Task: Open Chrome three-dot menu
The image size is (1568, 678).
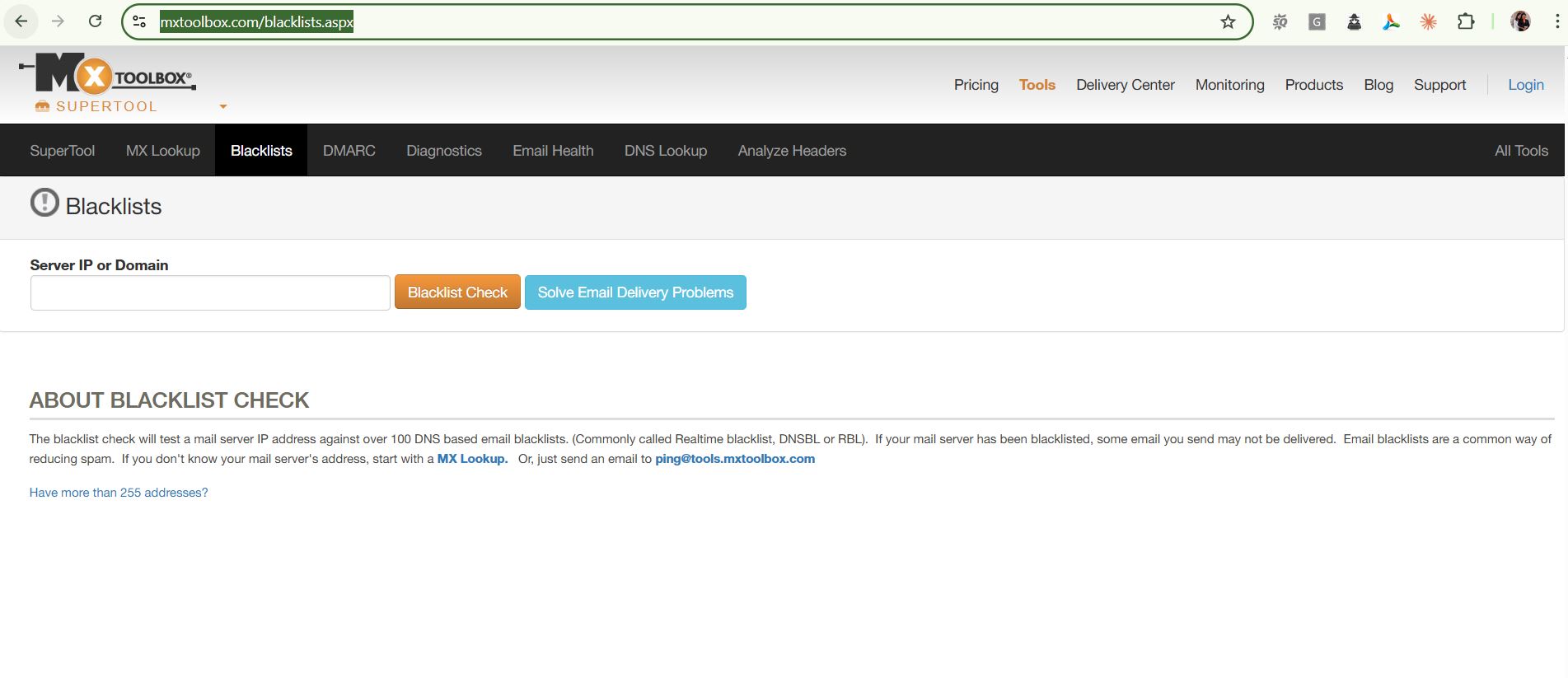Action: tap(1556, 22)
